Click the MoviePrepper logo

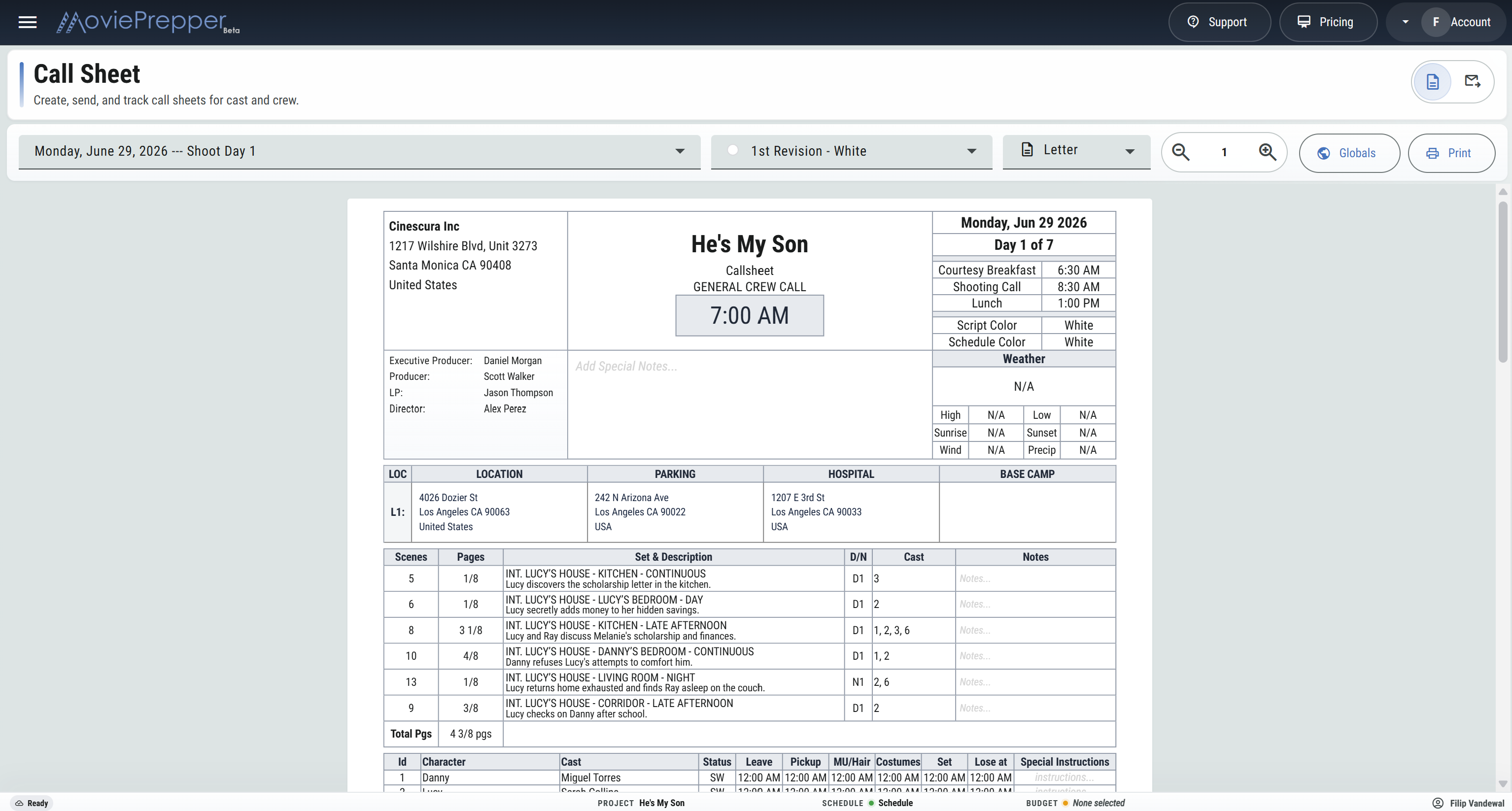pos(147,22)
